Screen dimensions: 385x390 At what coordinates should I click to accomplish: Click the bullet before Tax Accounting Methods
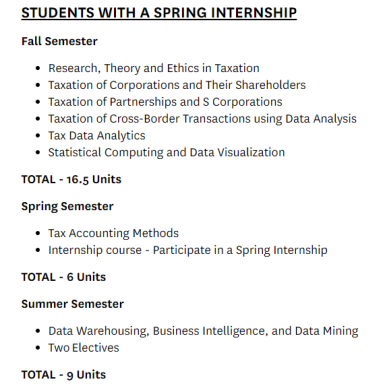(38, 233)
